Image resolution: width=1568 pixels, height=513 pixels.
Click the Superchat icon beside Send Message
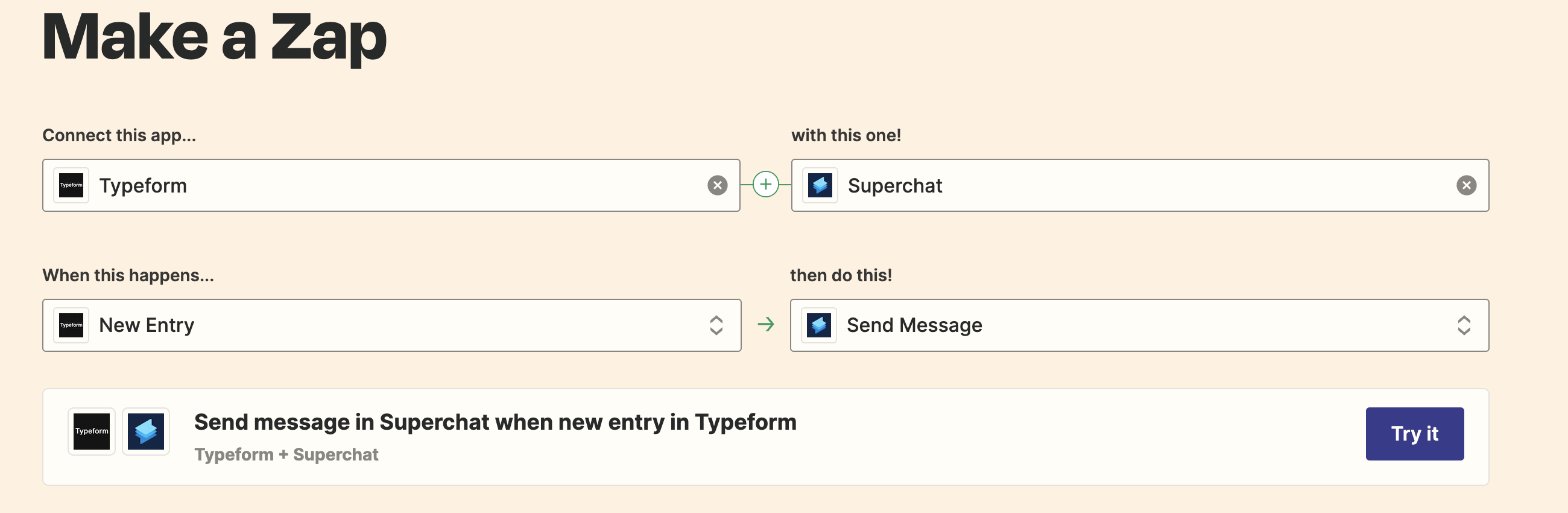819,325
